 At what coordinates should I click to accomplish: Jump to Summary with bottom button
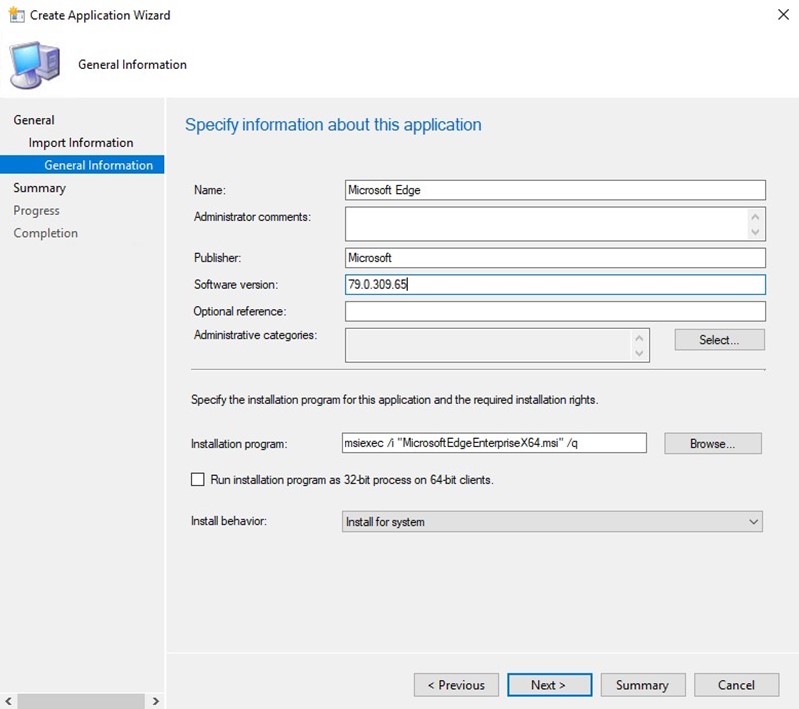pyautogui.click(x=643, y=685)
